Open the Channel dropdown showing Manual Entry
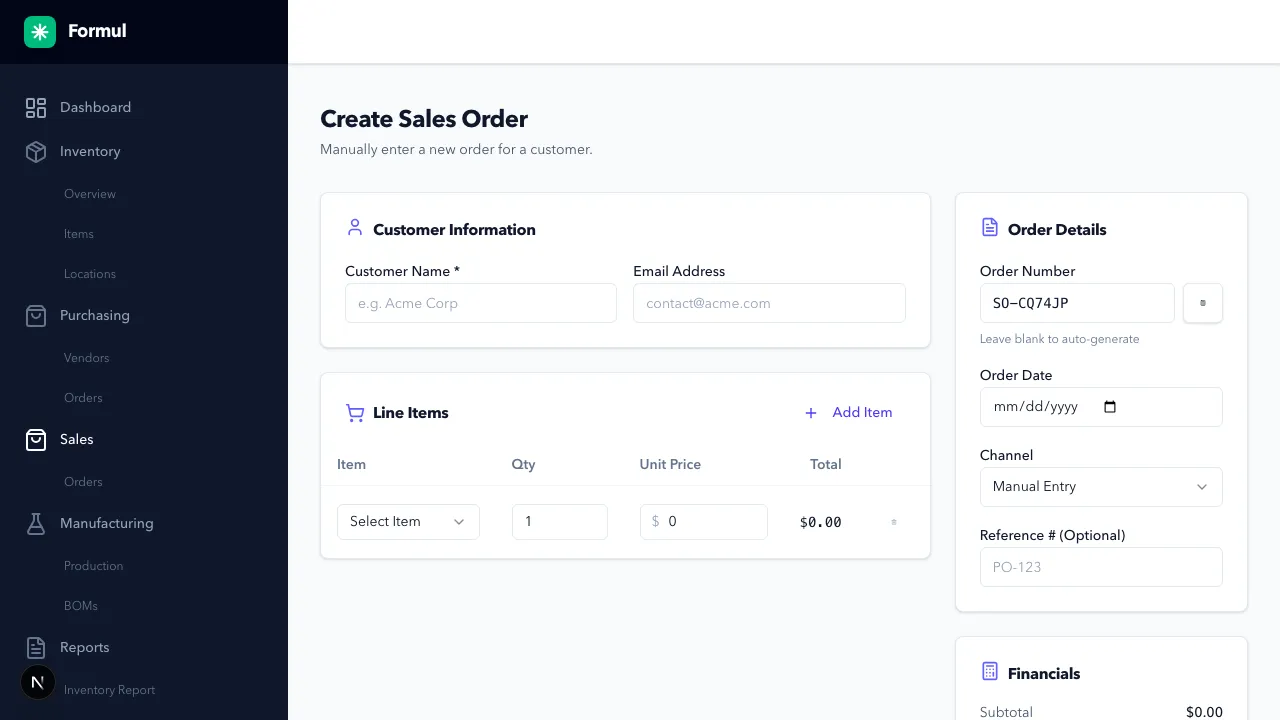 (x=1100, y=487)
